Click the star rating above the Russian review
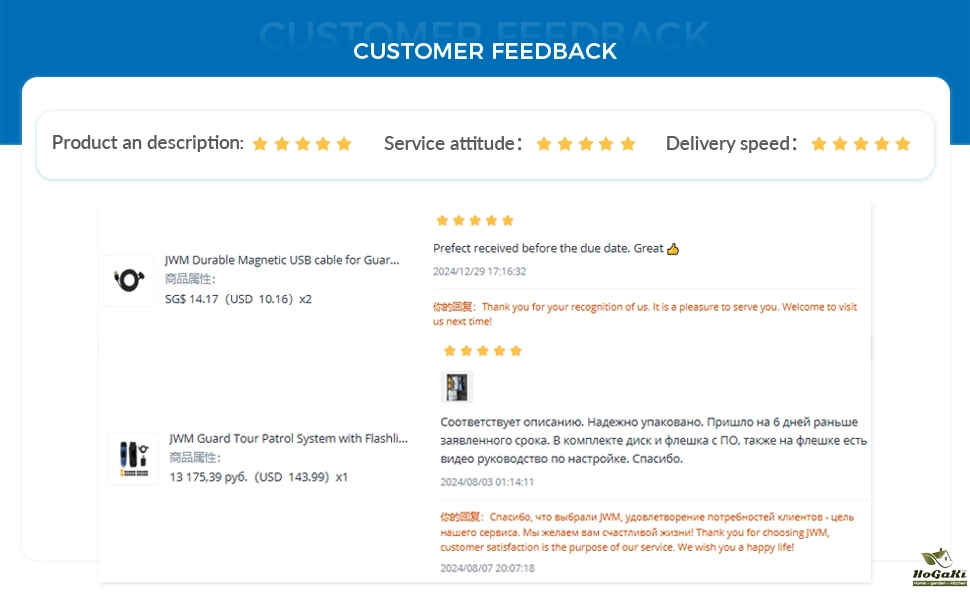 [x=483, y=351]
